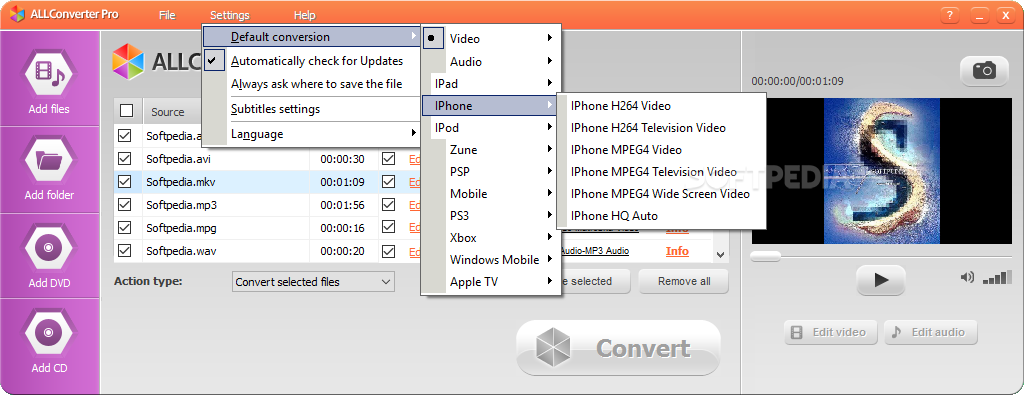Choose Always ask where to save the file
Screen dimensions: 1024x395
click(312, 84)
